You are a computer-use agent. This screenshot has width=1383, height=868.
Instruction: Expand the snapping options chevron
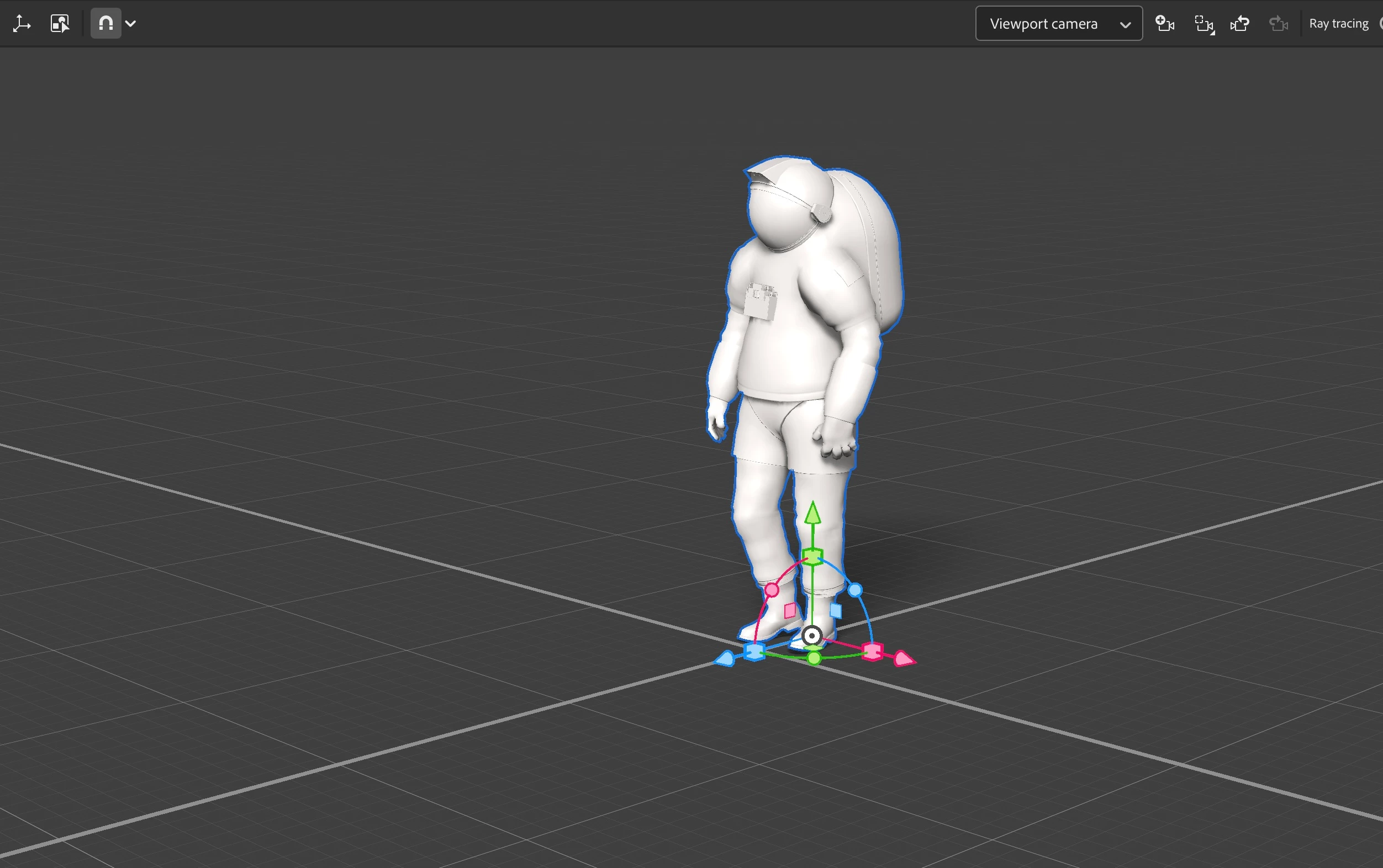pyautogui.click(x=131, y=24)
